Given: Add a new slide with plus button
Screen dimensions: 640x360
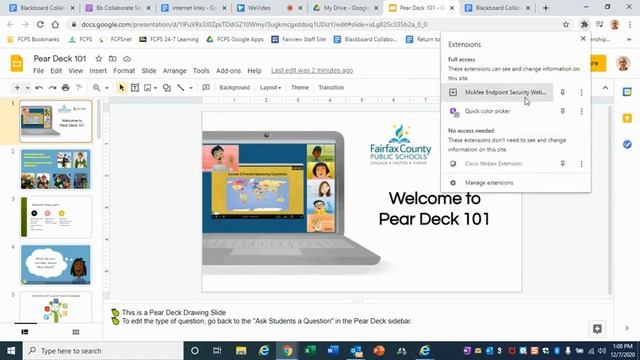Looking at the screenshot, I should click(x=17, y=88).
